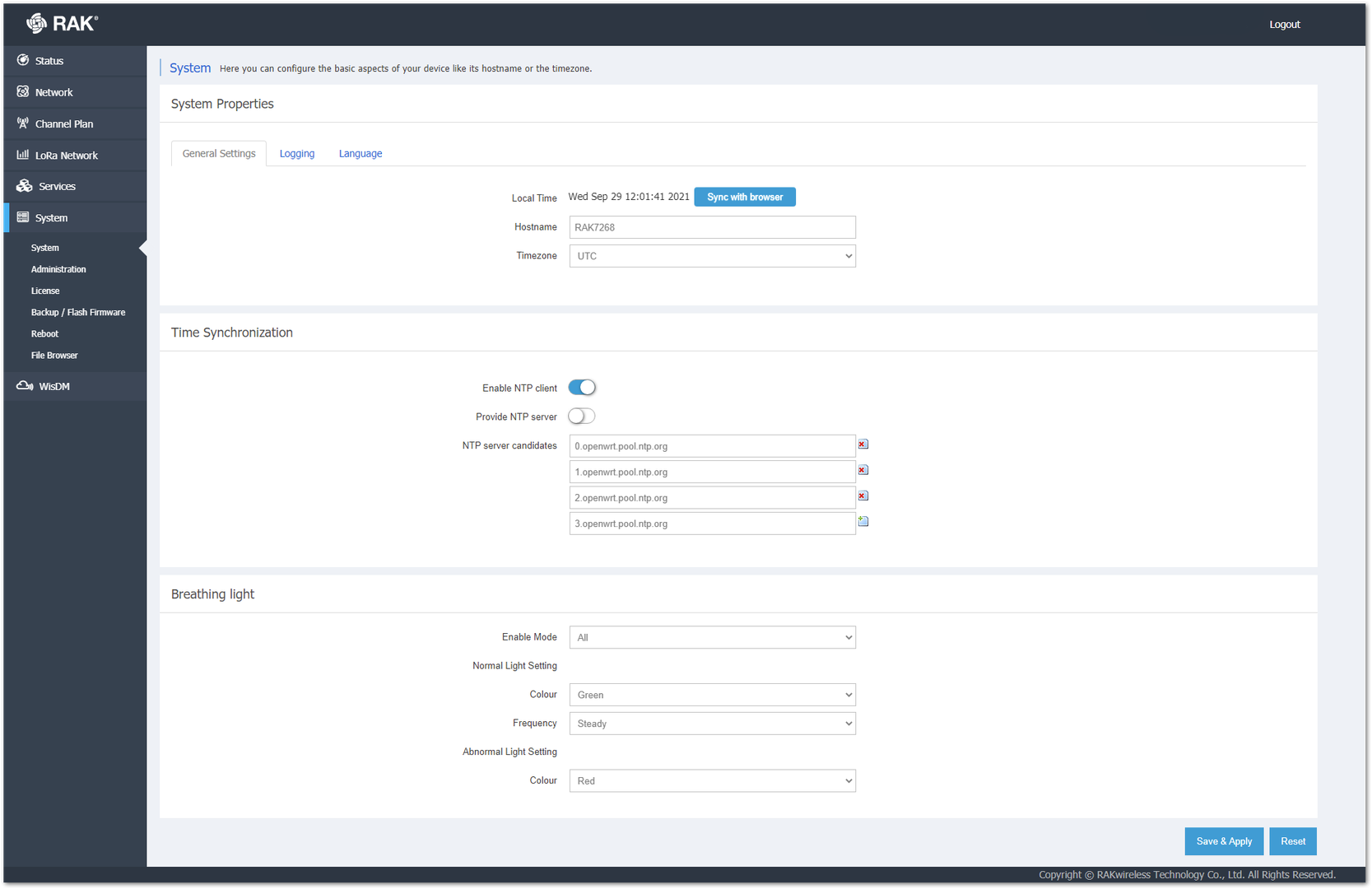This screenshot has width=1372, height=889.
Task: Switch to the Language tab
Action: (x=360, y=153)
